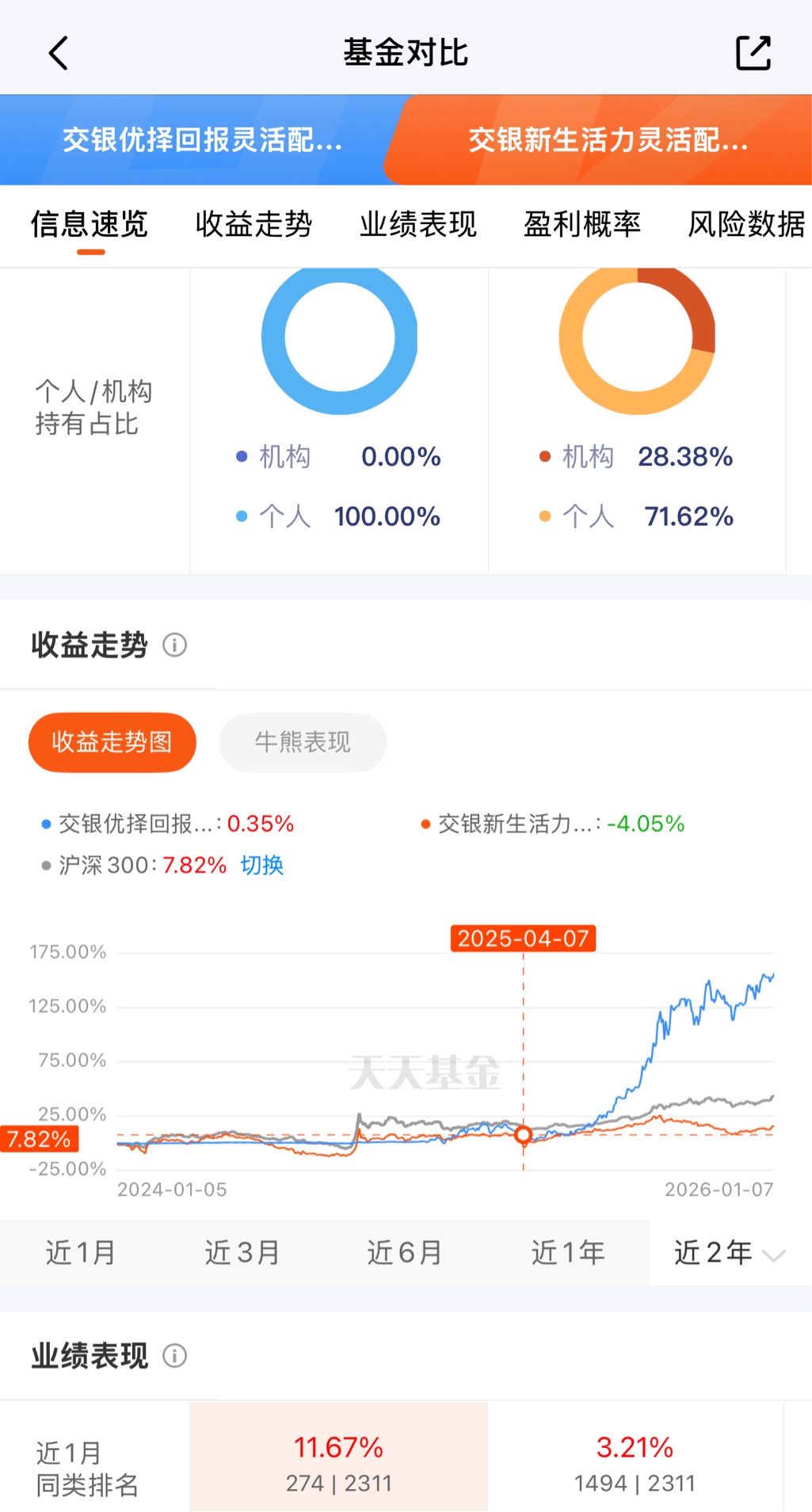Tap the blue holdings donut chart

[339, 337]
